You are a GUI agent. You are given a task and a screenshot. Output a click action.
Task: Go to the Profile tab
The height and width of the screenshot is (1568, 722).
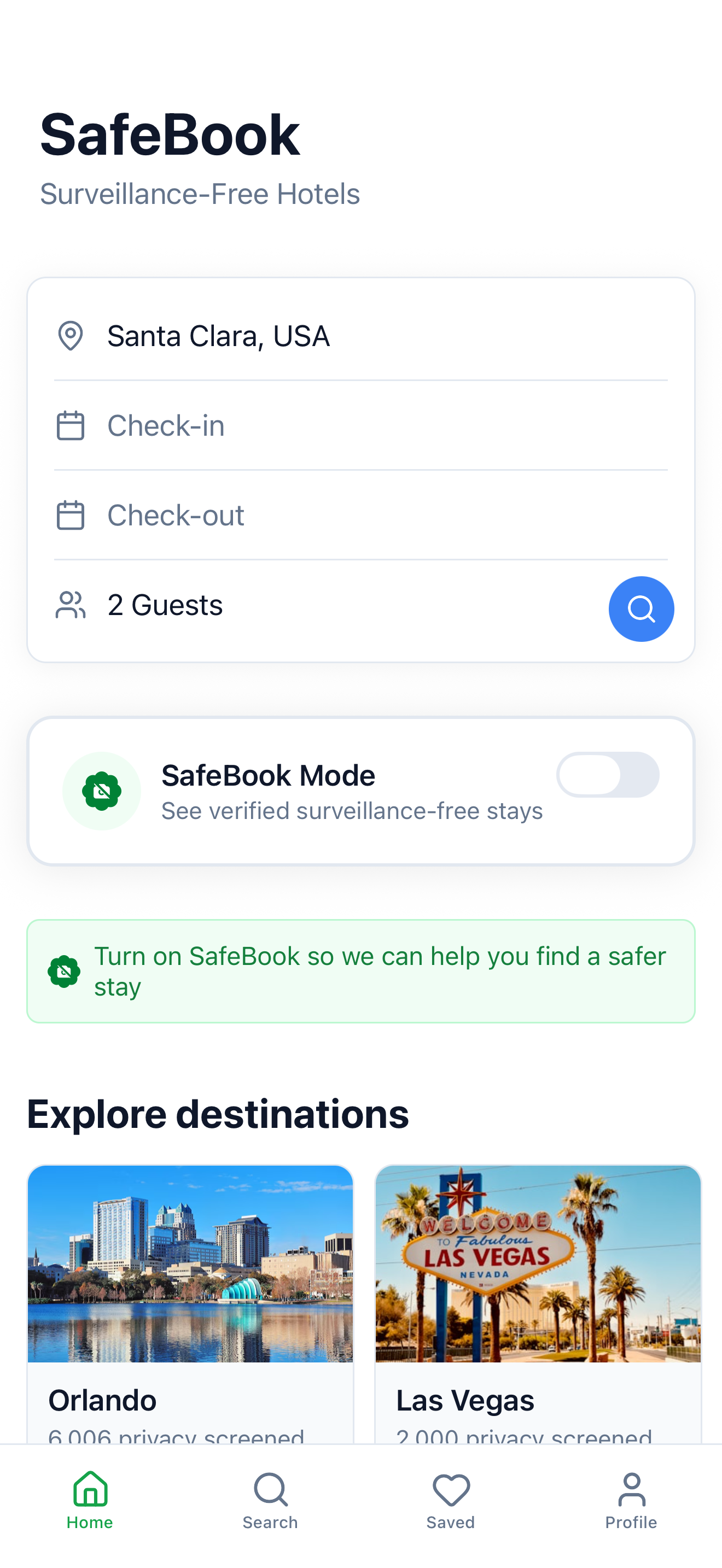[x=631, y=1501]
